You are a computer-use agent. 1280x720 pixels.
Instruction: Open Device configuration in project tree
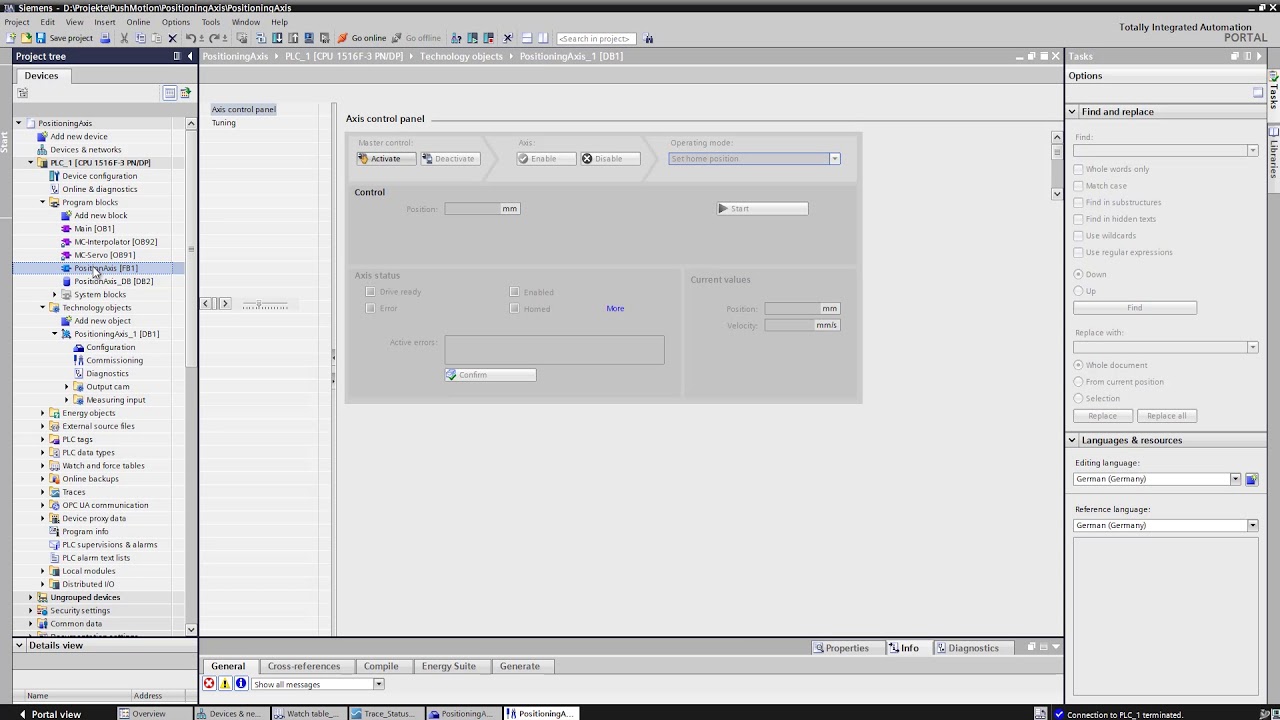(x=99, y=176)
